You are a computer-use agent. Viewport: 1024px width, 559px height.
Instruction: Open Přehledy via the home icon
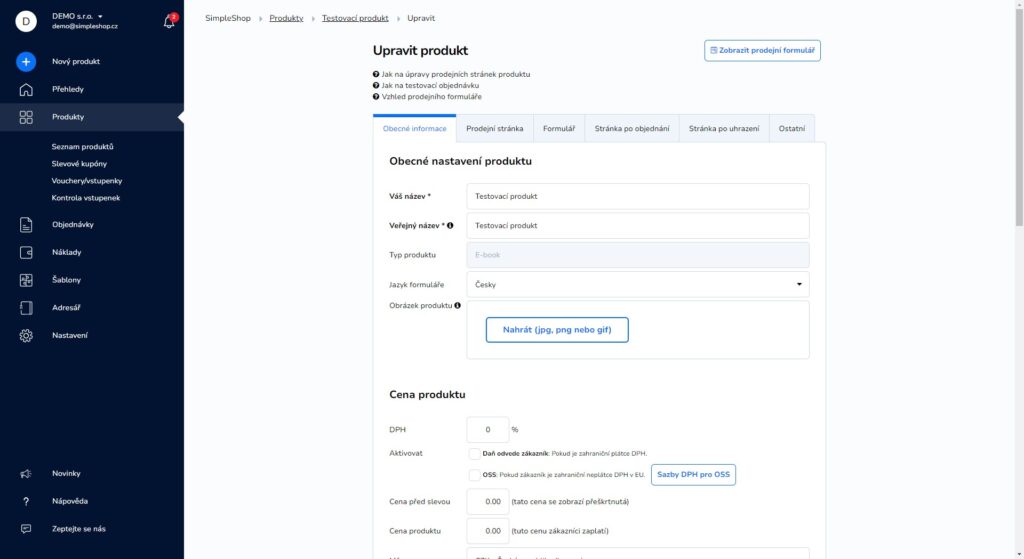point(25,89)
